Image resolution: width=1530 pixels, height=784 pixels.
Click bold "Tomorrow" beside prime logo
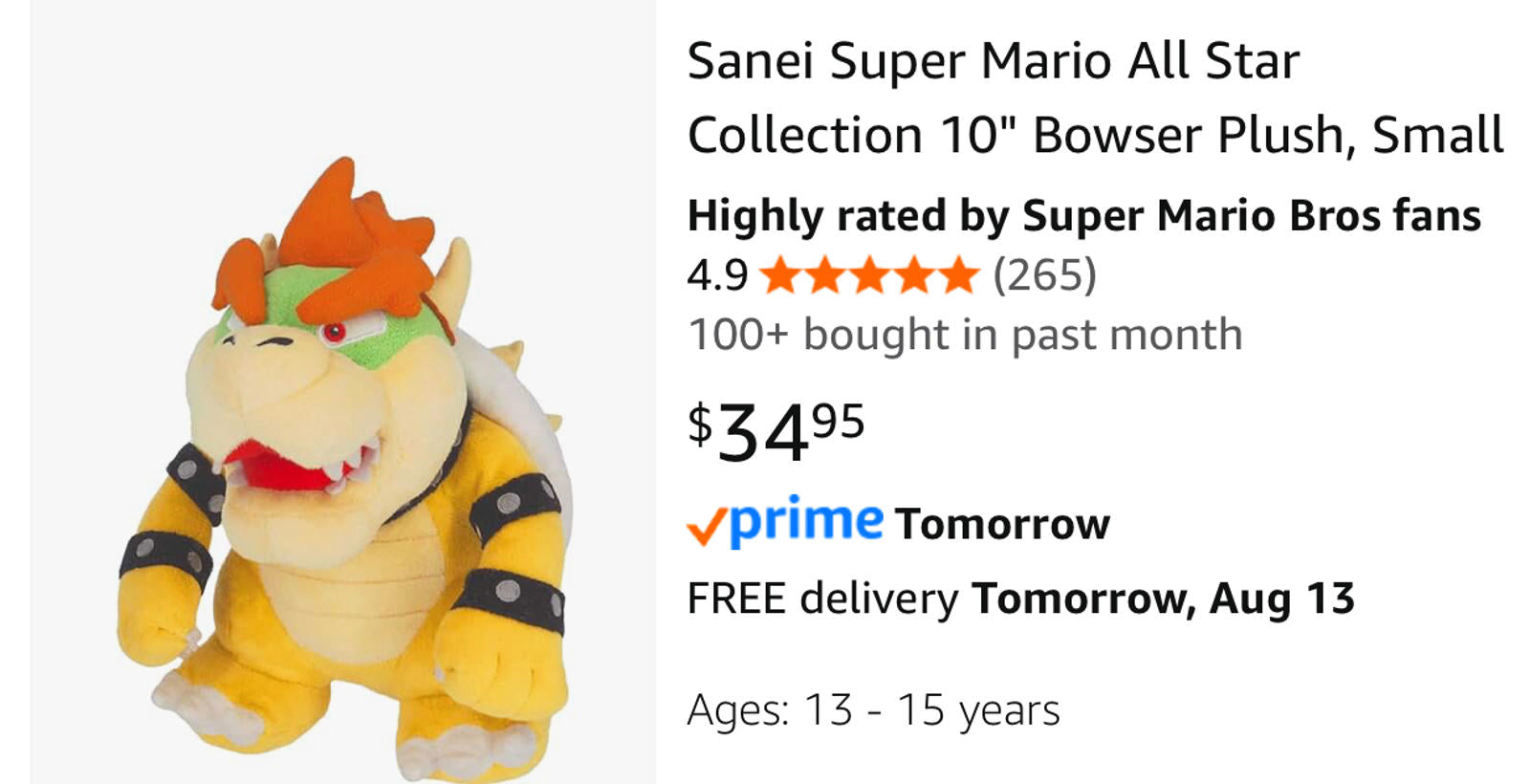[1002, 524]
